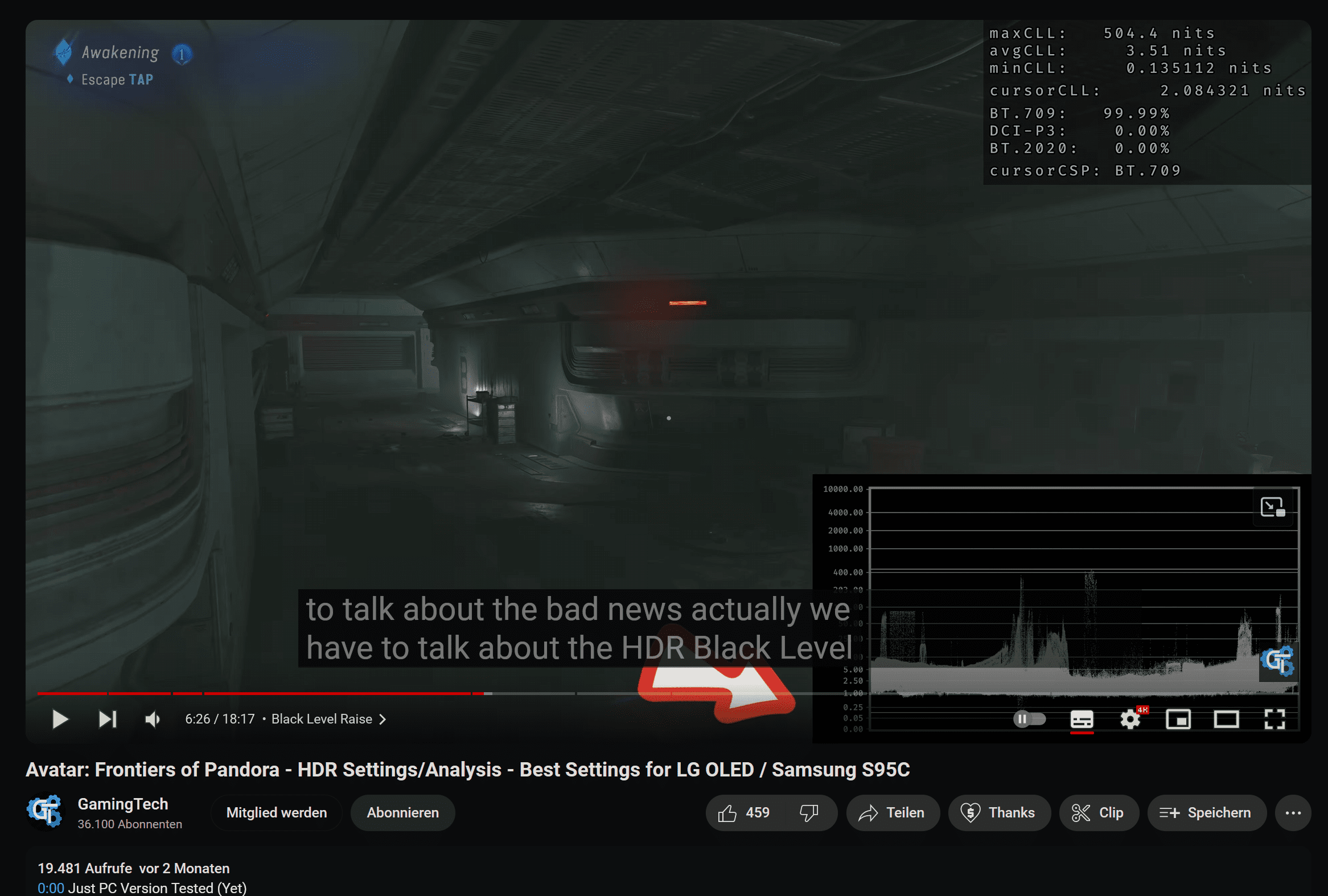Open more actions three-dot menu

pos(1293,812)
